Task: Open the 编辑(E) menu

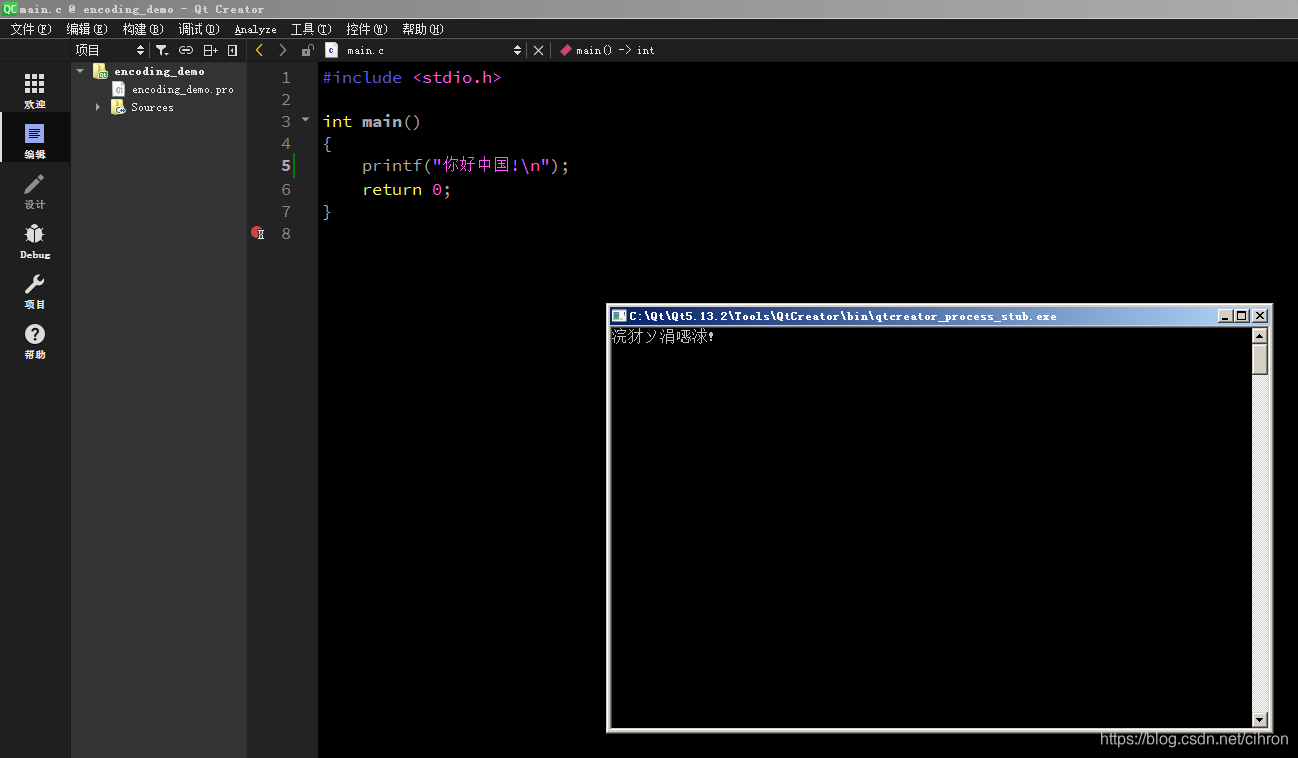Action: [x=87, y=29]
